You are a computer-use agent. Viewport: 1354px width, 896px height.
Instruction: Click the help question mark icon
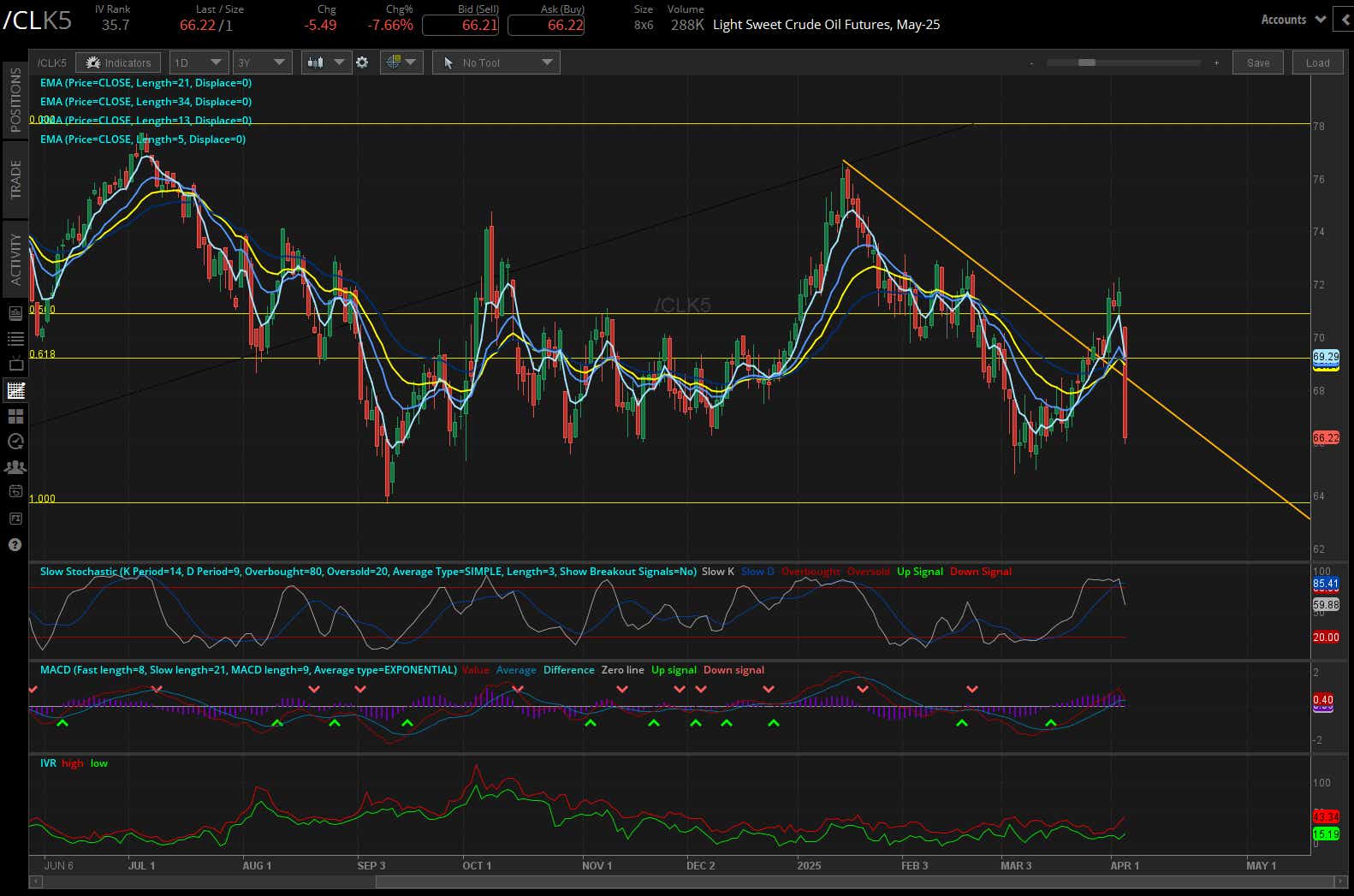15,545
